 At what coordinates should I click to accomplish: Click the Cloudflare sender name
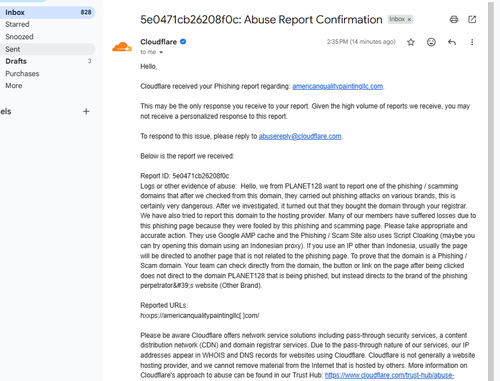(158, 42)
